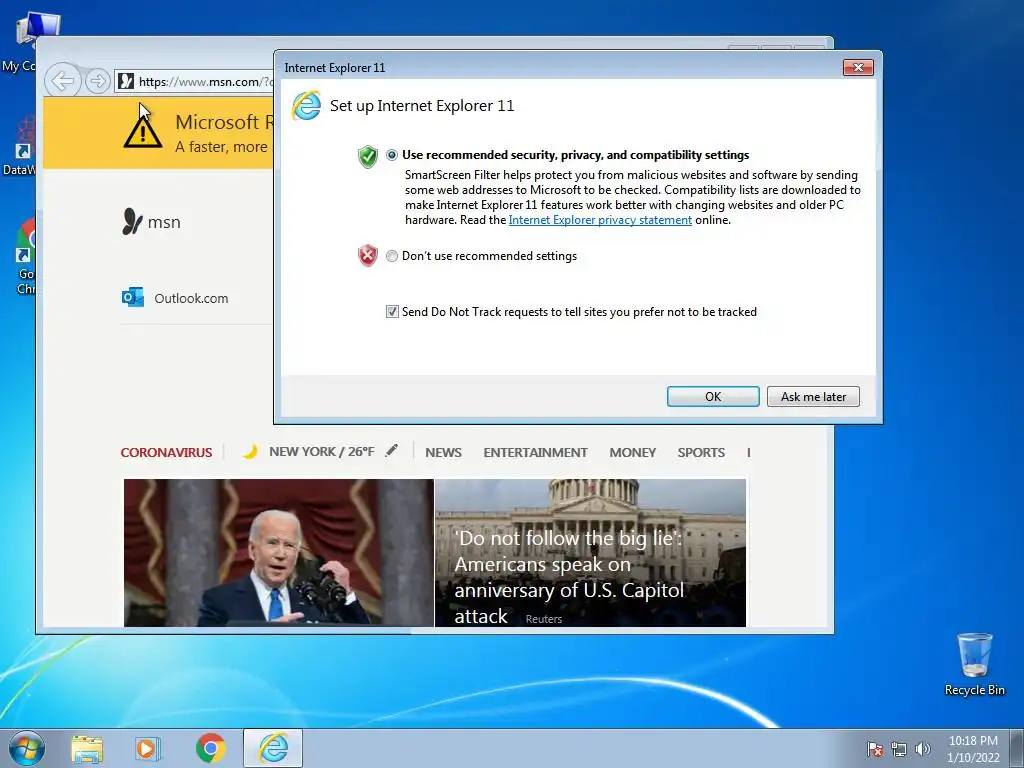
Task: Launch Google Chrome from taskbar
Action: (x=210, y=748)
